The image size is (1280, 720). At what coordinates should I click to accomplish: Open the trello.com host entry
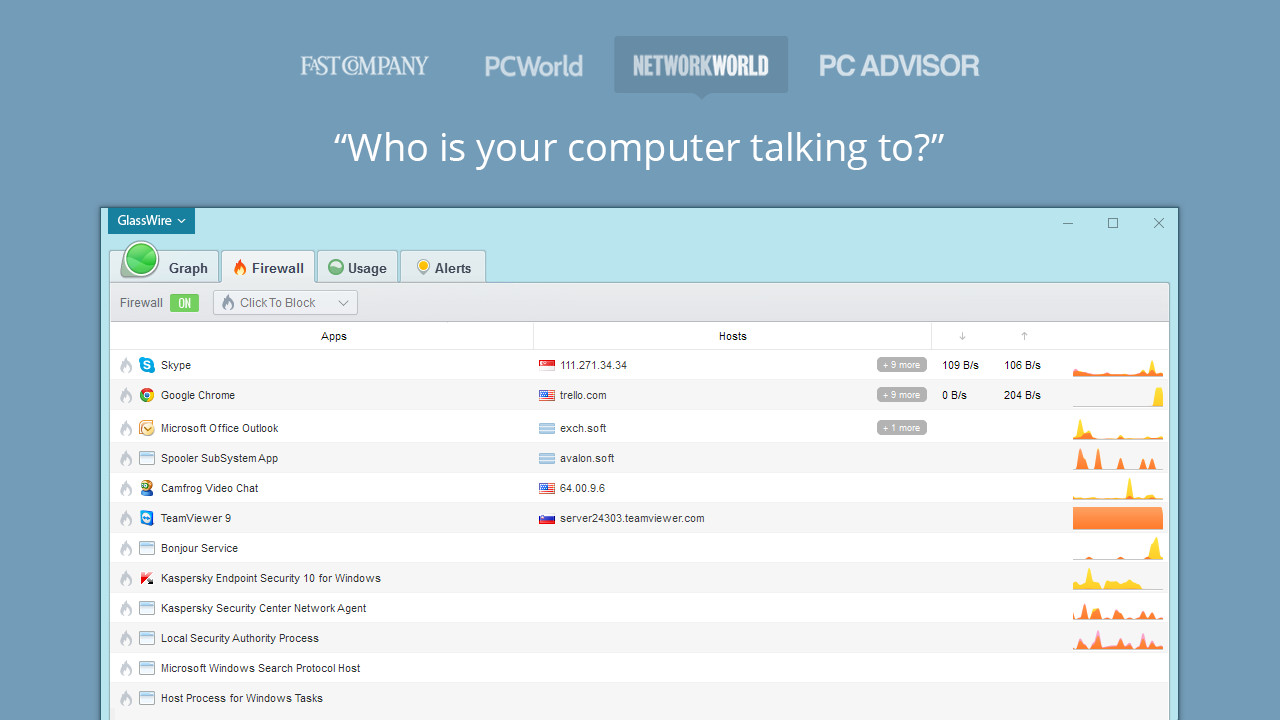pyautogui.click(x=583, y=395)
